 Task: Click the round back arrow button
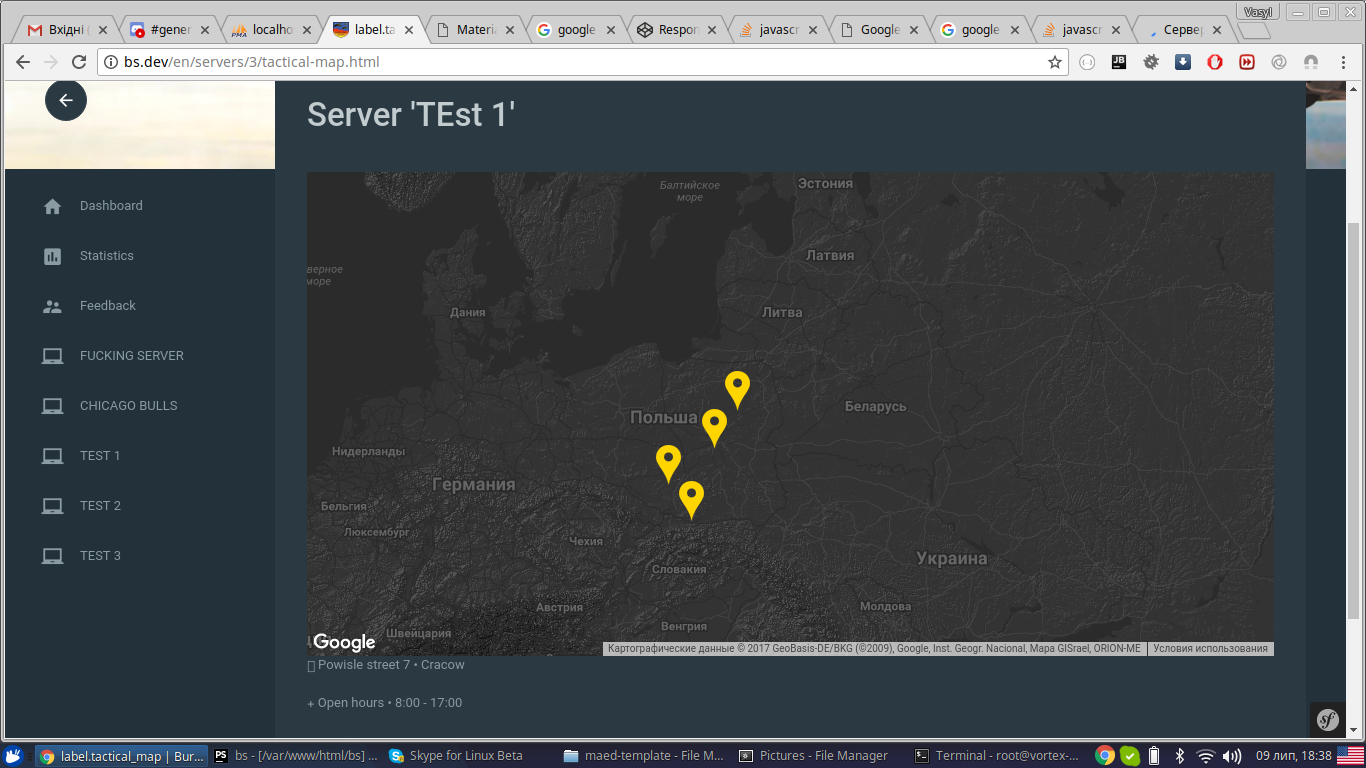coord(66,100)
